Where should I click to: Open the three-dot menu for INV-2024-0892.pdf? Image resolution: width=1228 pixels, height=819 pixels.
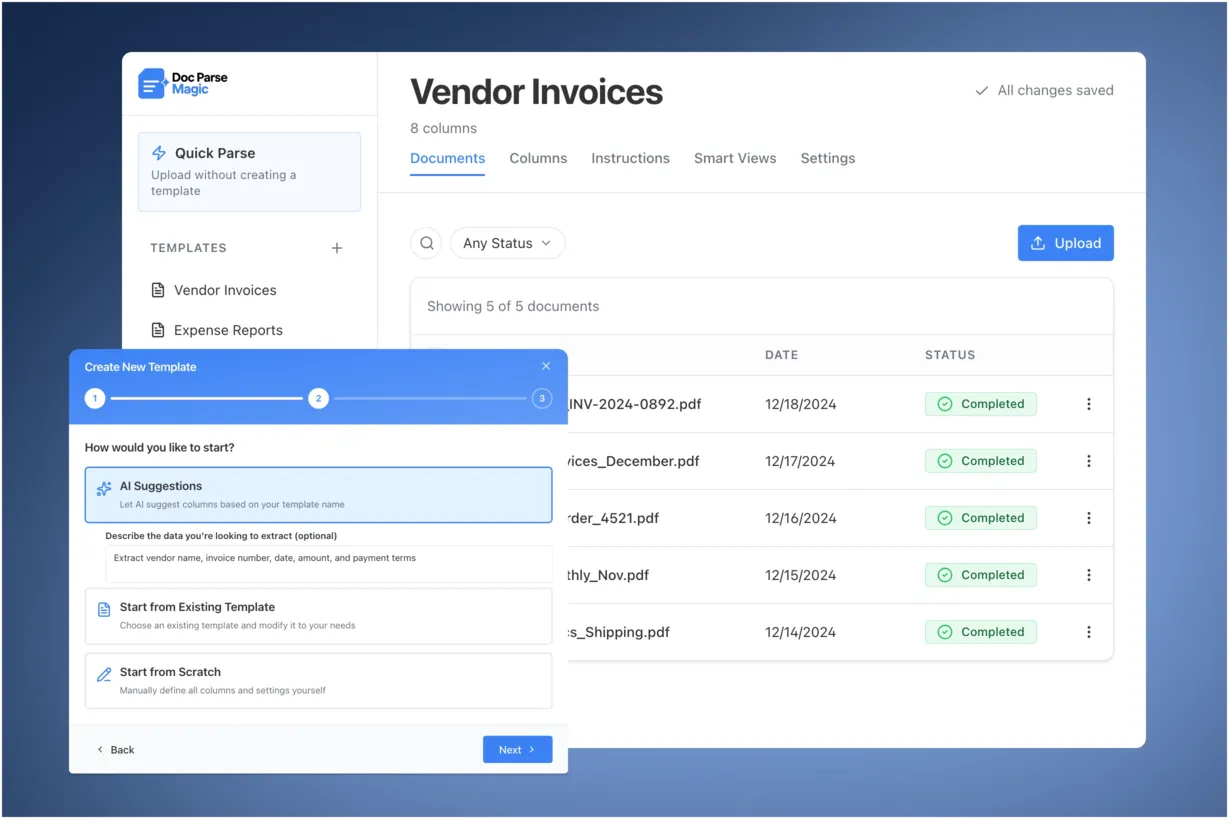pos(1088,404)
